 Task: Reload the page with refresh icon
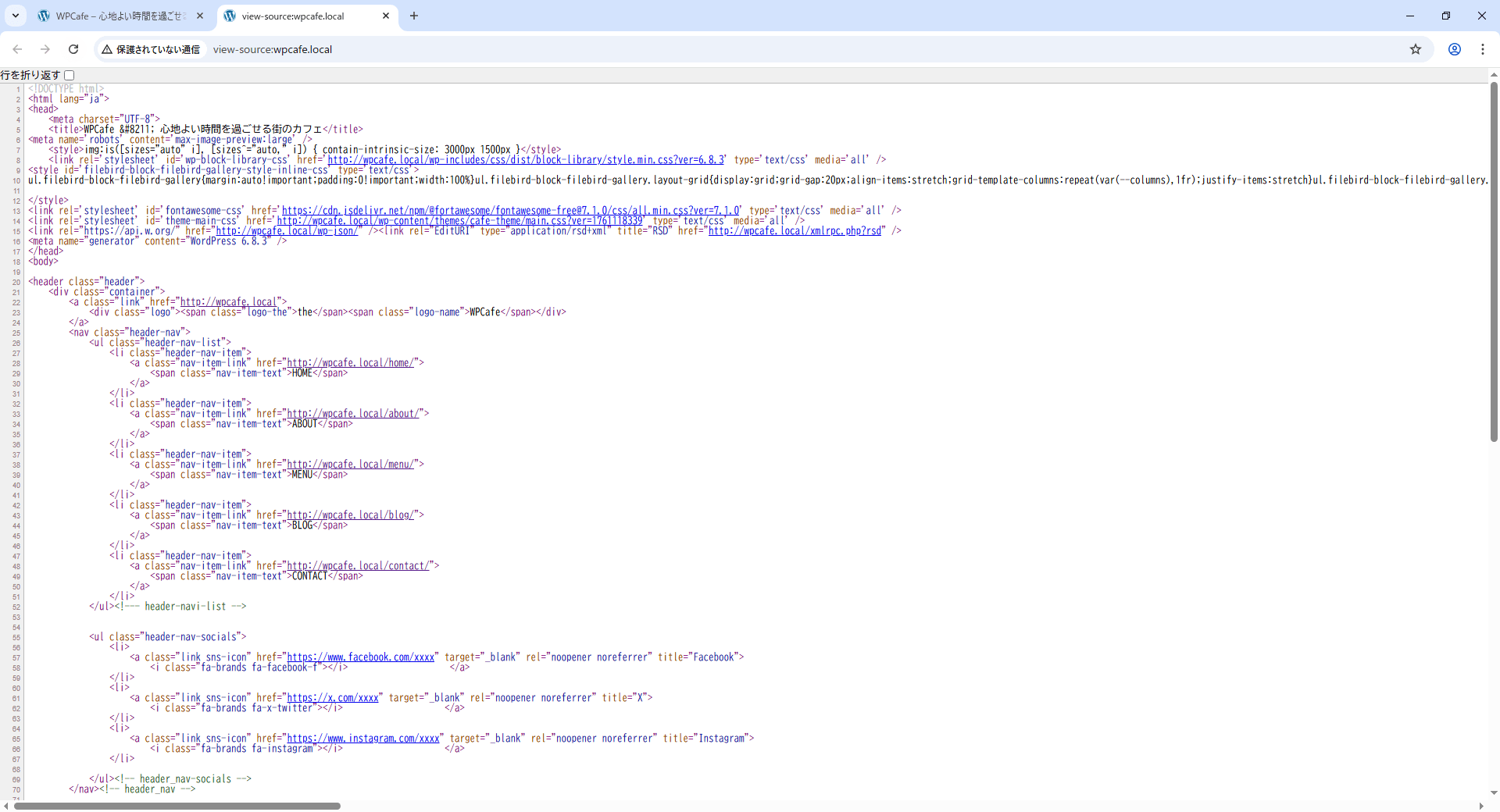click(x=73, y=49)
